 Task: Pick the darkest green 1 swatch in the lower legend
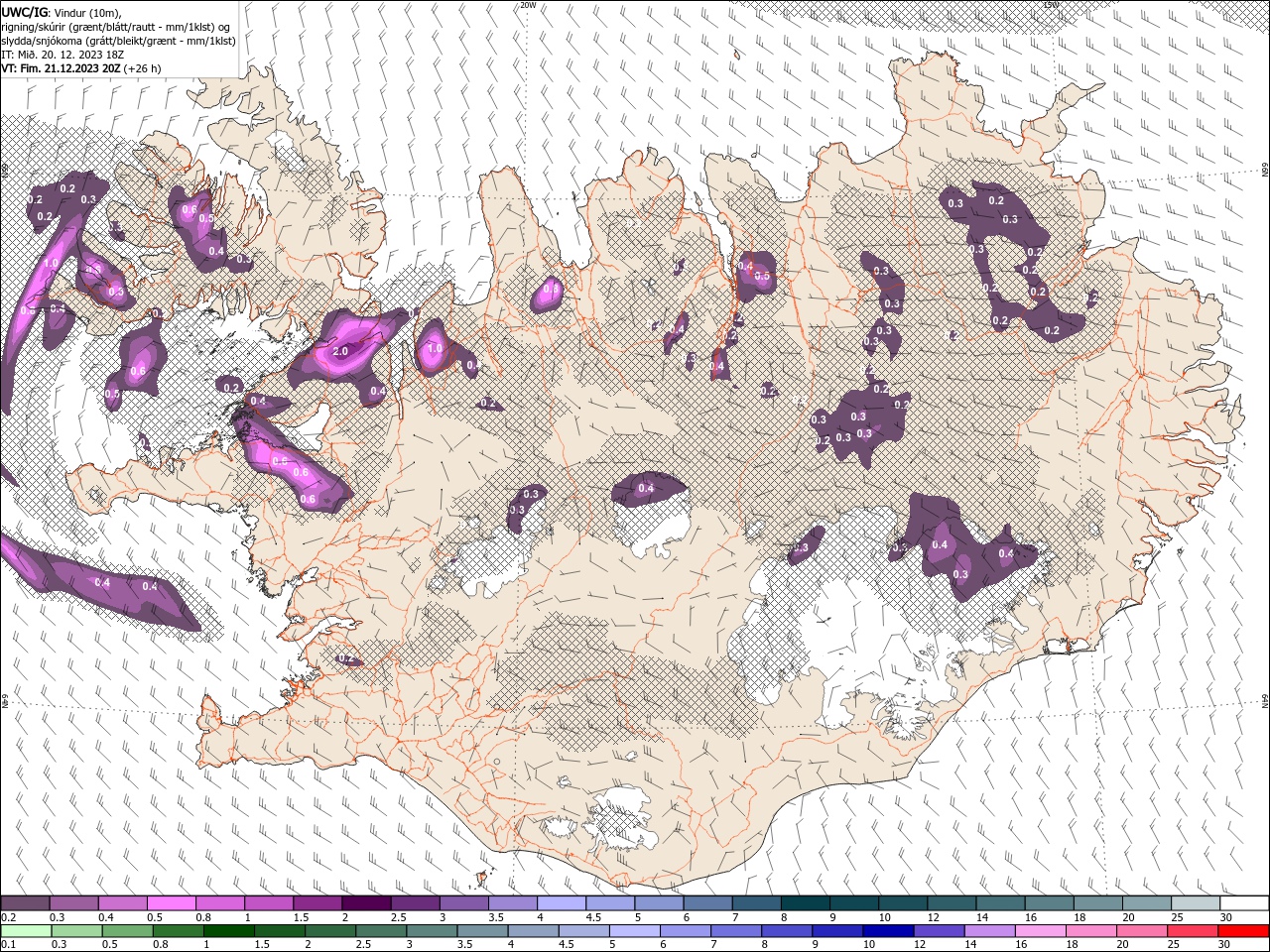point(229,931)
